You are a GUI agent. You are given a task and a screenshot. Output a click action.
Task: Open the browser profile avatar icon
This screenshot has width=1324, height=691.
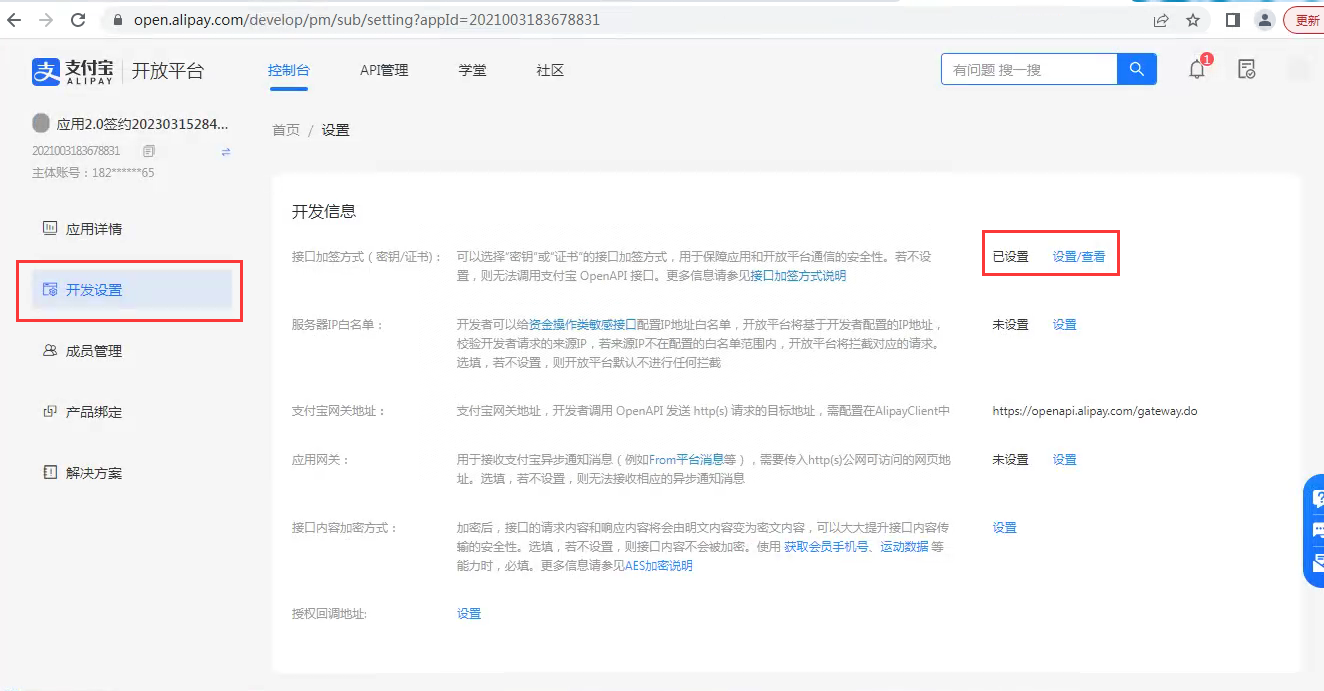(x=1265, y=20)
